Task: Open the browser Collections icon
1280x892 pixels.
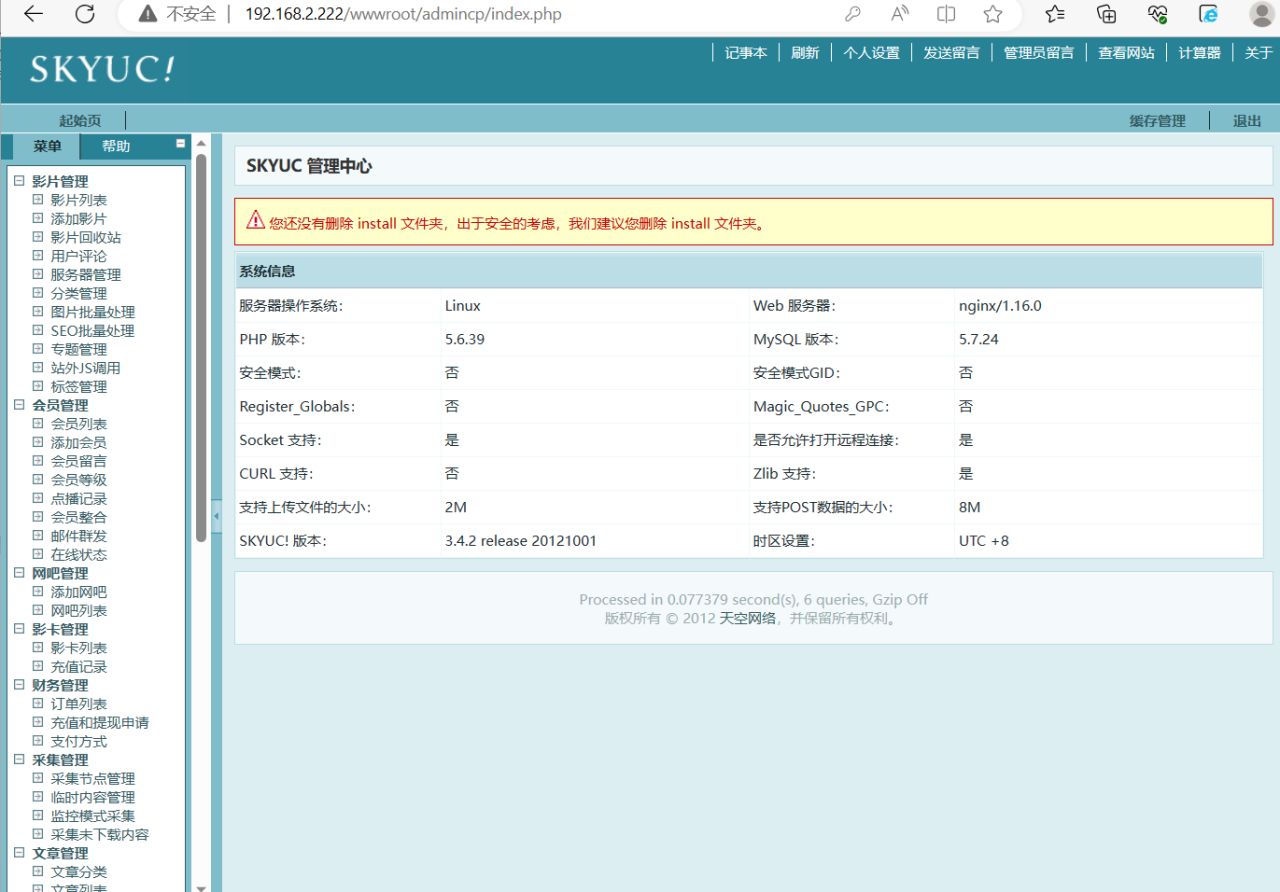Action: click(x=1106, y=14)
